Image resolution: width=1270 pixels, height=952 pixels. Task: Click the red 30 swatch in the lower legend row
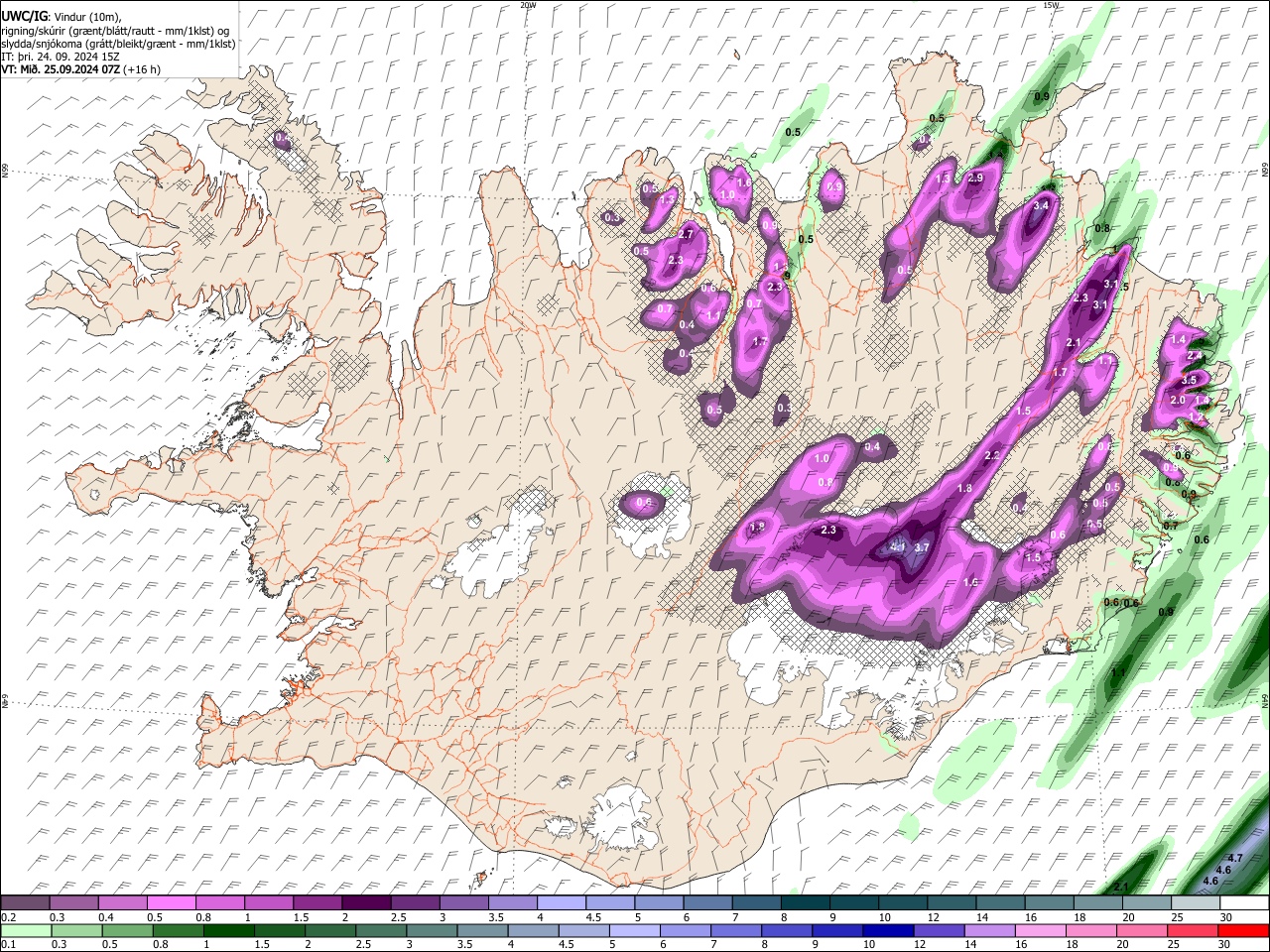tap(1243, 931)
